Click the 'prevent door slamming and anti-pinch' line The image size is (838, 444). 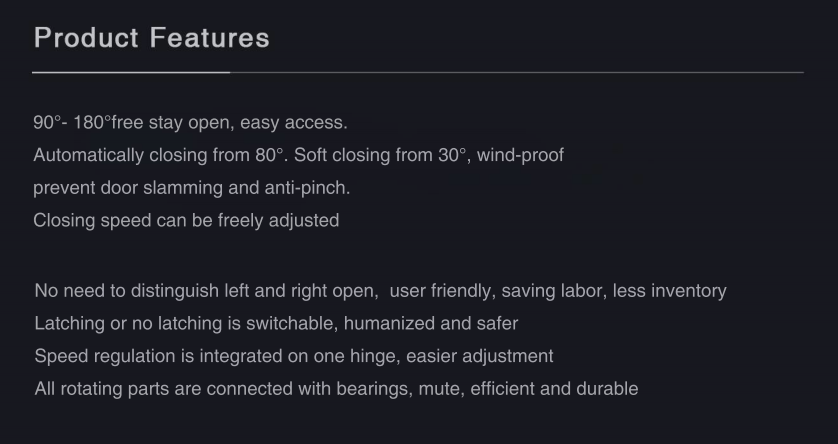191,188
